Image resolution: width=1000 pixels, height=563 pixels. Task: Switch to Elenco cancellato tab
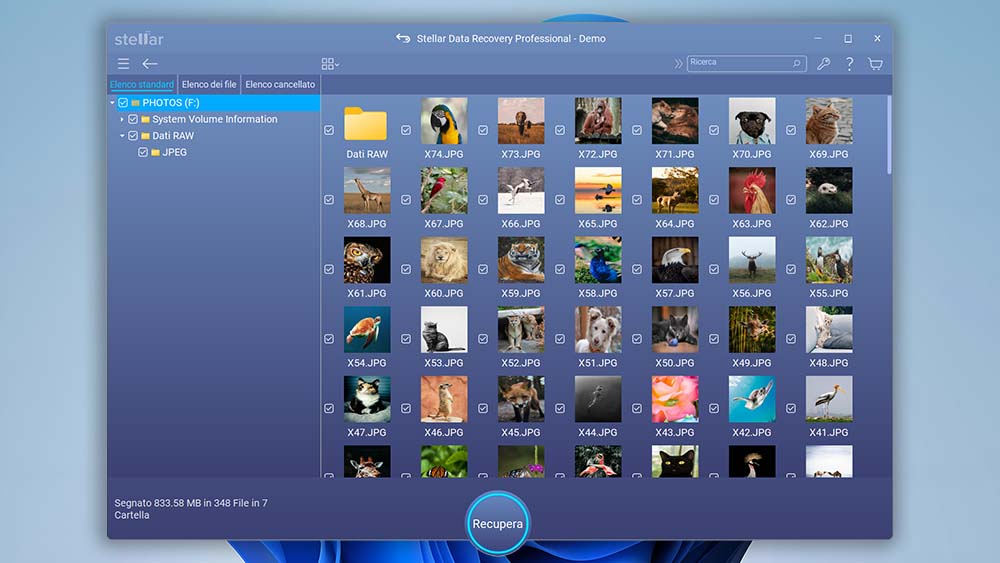click(280, 84)
